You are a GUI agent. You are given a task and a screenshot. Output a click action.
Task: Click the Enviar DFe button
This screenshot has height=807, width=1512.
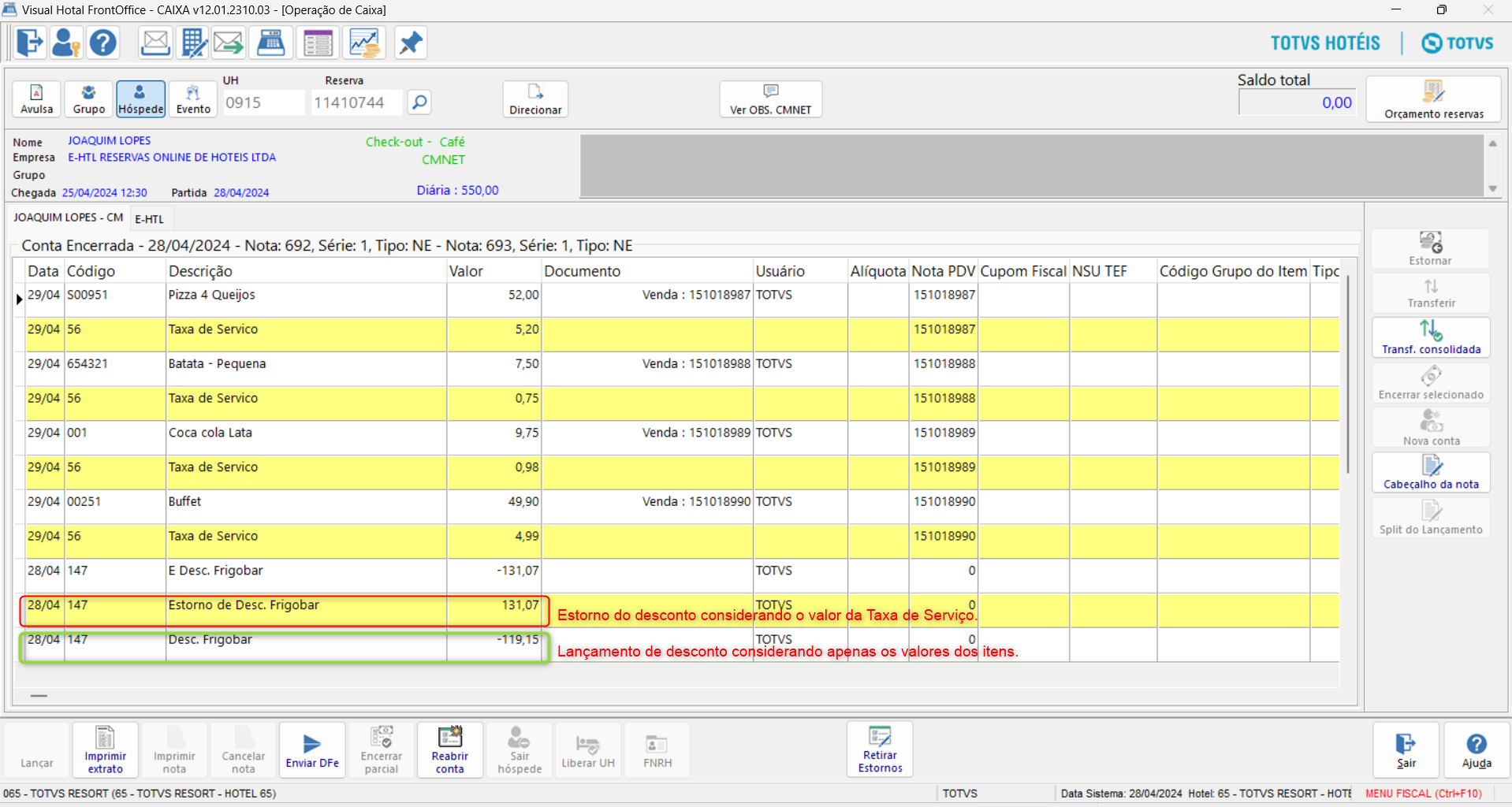click(312, 749)
